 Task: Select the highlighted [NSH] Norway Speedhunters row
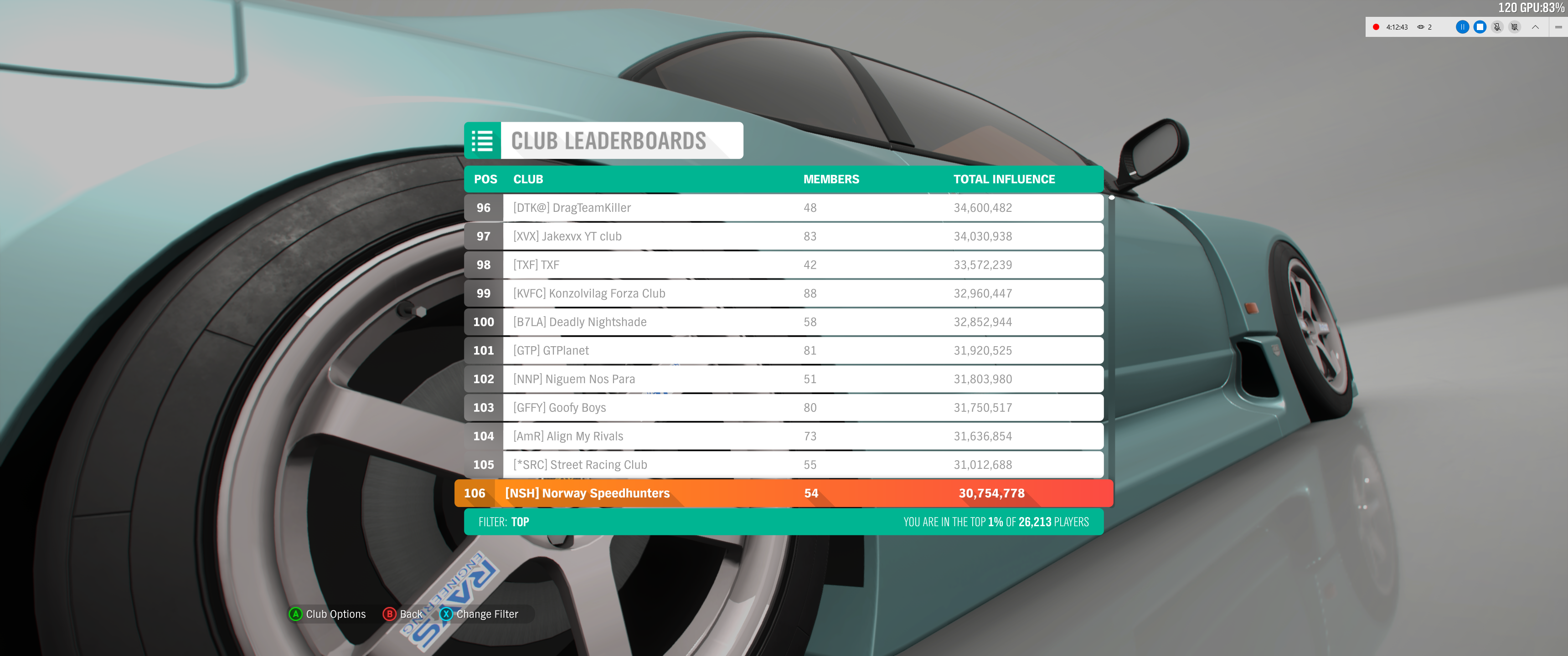[x=784, y=493]
